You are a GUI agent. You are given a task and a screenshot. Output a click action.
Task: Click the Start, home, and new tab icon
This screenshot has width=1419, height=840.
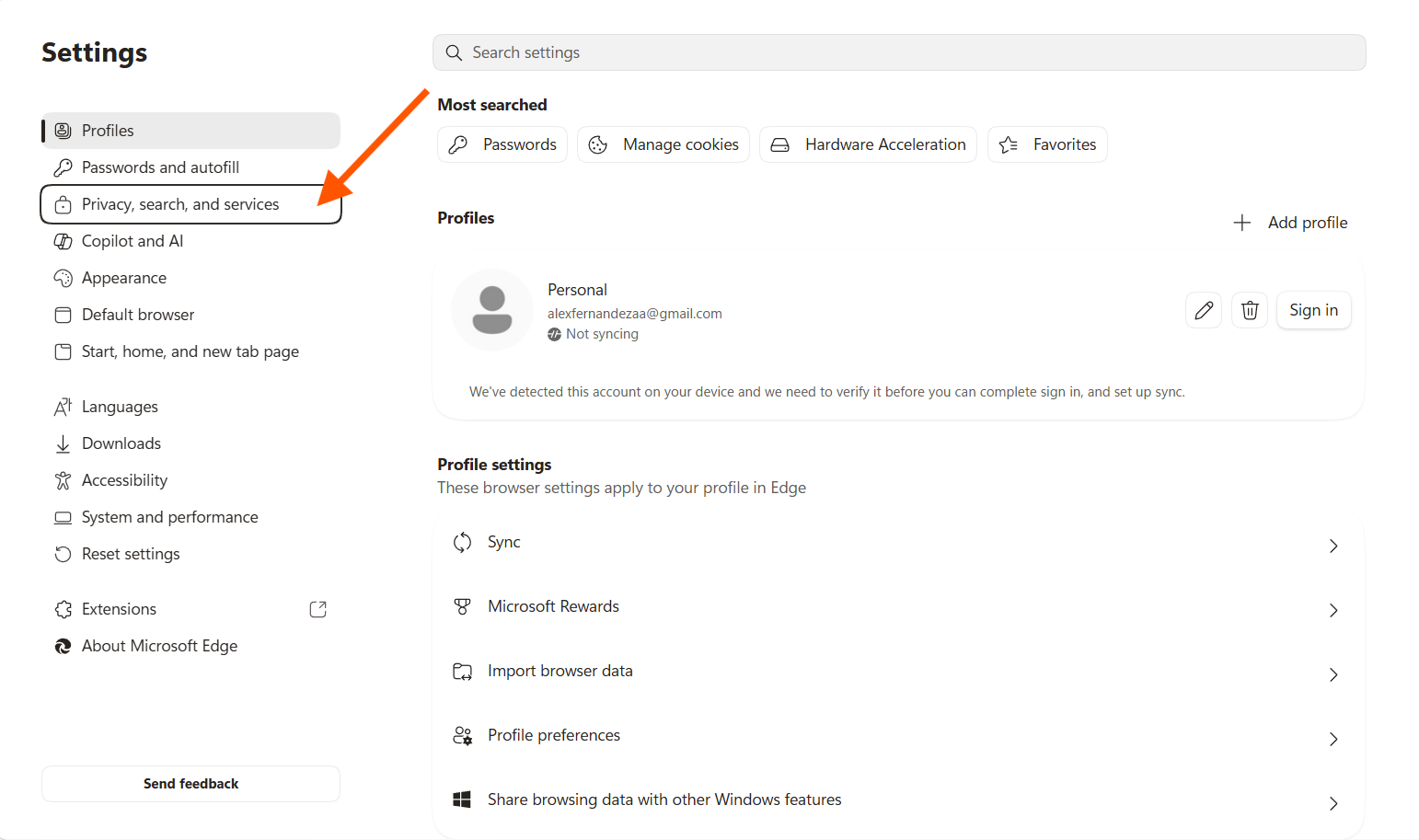pyautogui.click(x=63, y=351)
